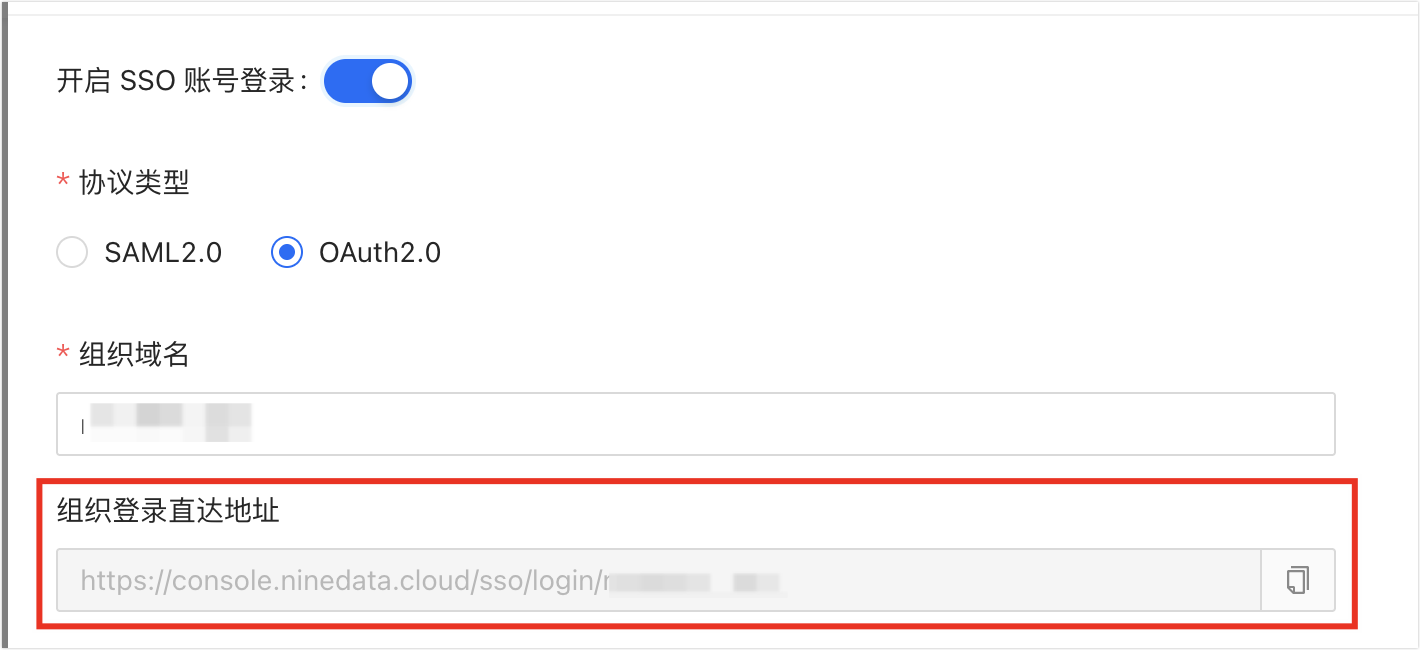Click the 组织域名 field label

point(134,354)
